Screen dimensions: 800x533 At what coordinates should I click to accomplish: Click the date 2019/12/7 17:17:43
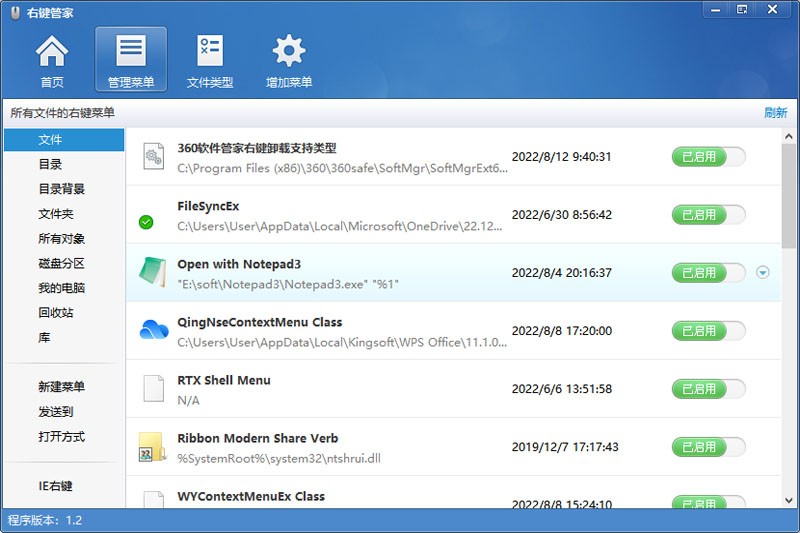point(565,447)
